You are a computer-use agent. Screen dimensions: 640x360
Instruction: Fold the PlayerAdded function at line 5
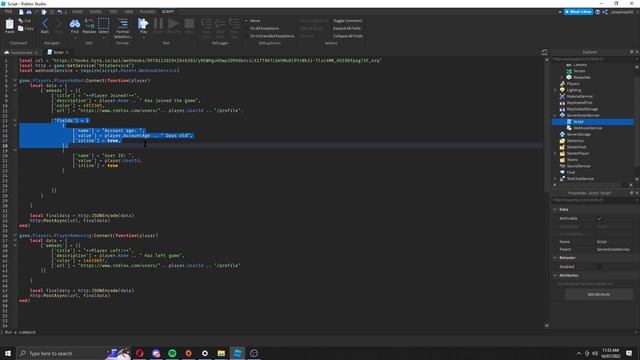(x=15, y=80)
